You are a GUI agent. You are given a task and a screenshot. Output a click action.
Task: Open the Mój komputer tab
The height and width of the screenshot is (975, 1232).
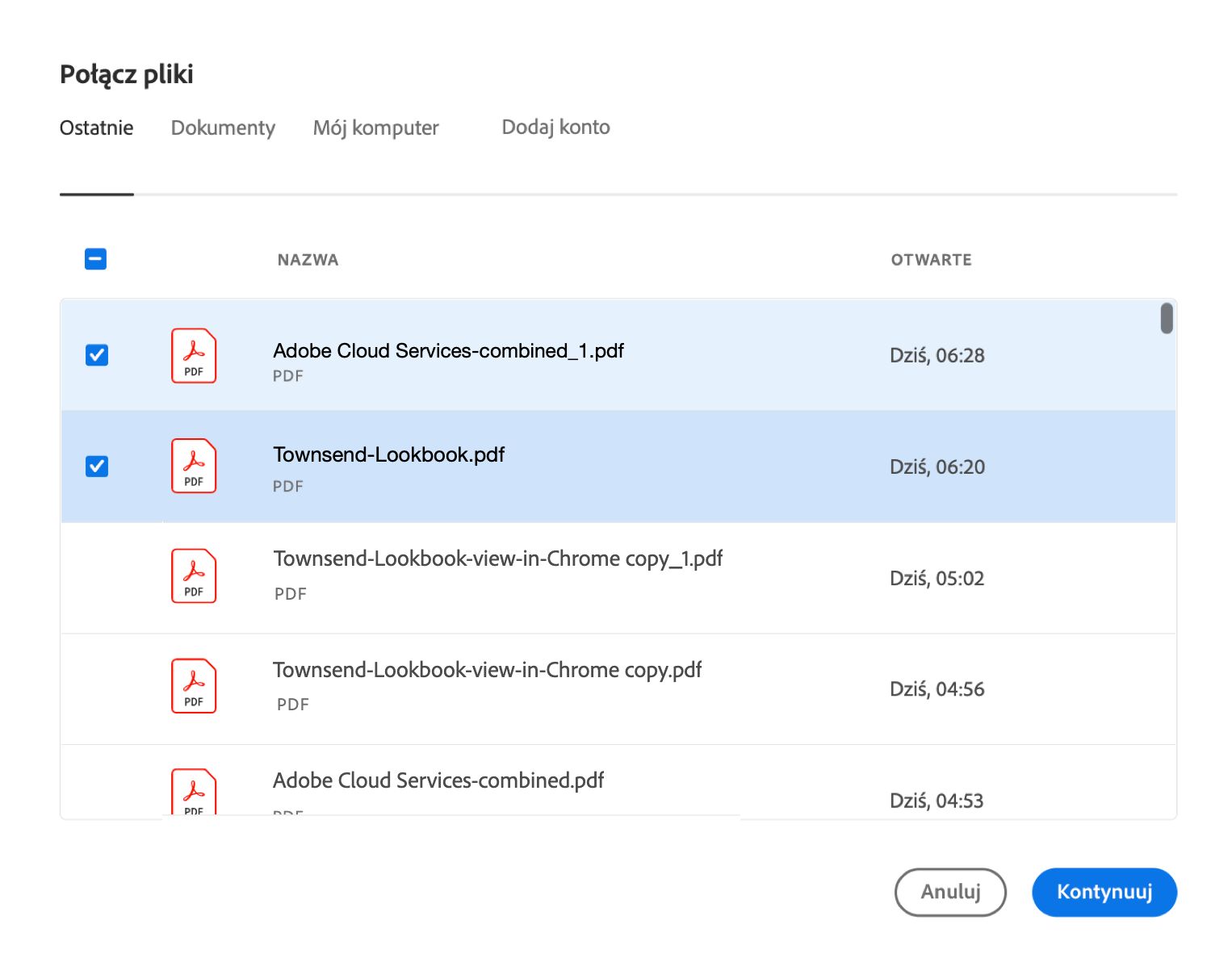(x=376, y=128)
